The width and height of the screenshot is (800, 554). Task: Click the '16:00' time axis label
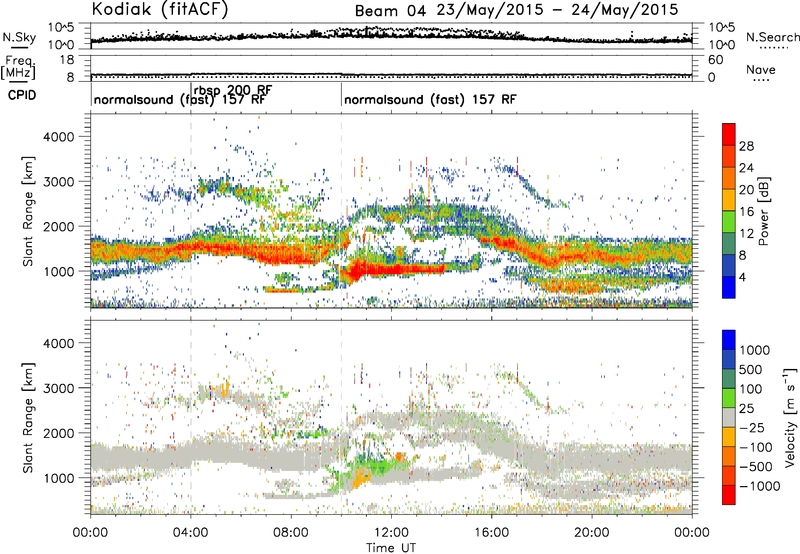tap(491, 532)
